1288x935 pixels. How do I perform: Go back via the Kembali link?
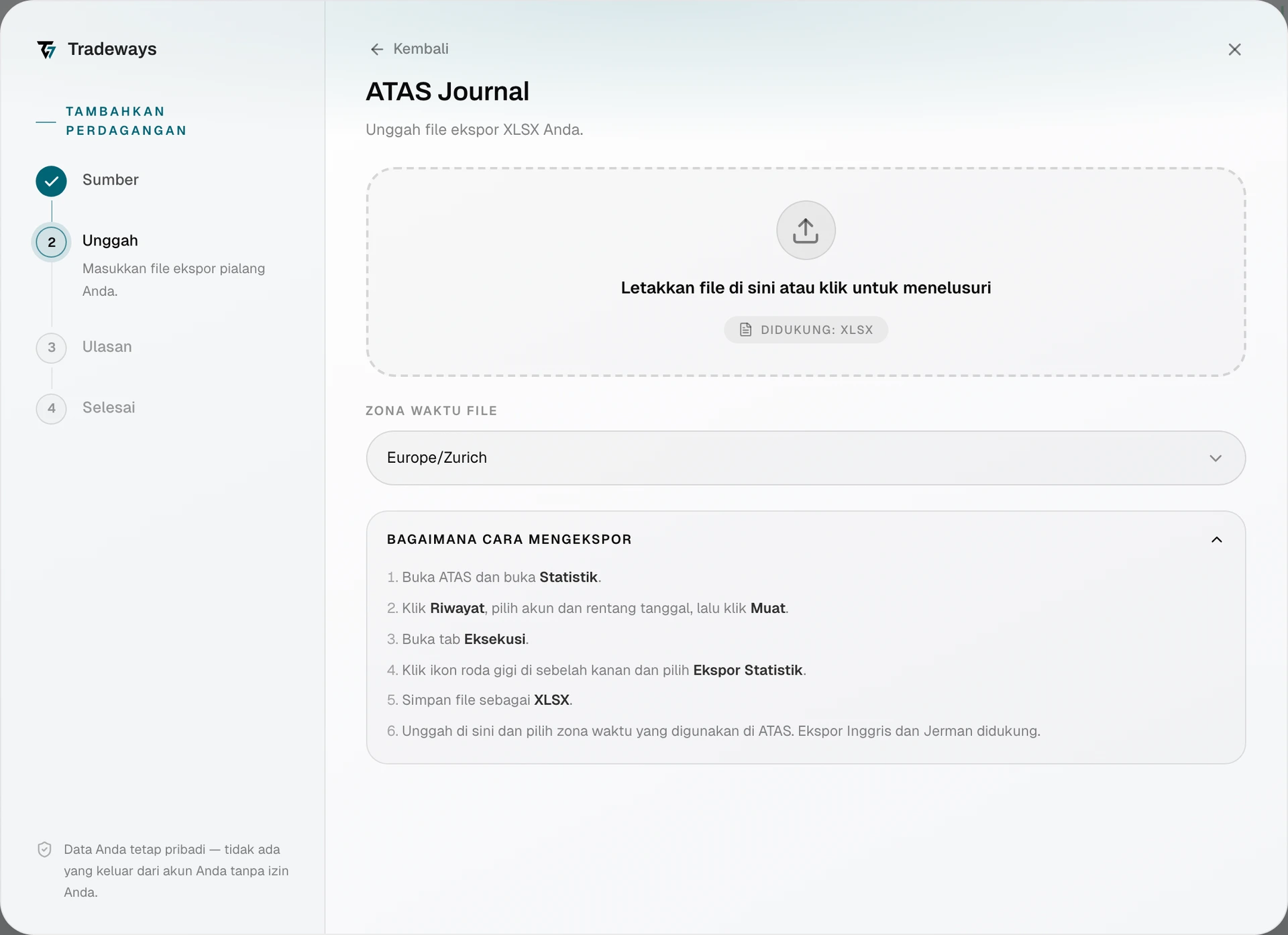coord(409,49)
